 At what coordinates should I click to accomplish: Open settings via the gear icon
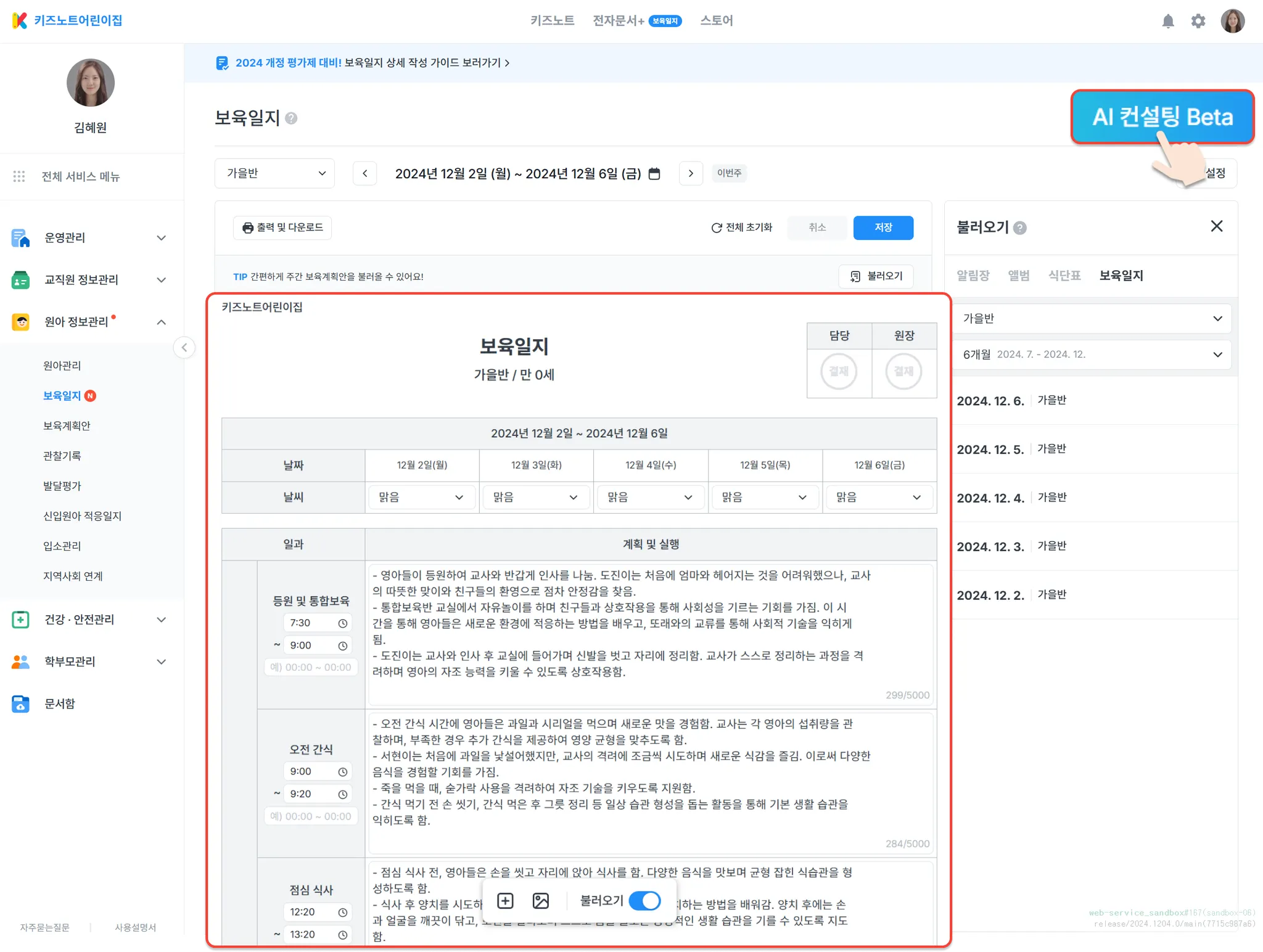pos(1198,22)
